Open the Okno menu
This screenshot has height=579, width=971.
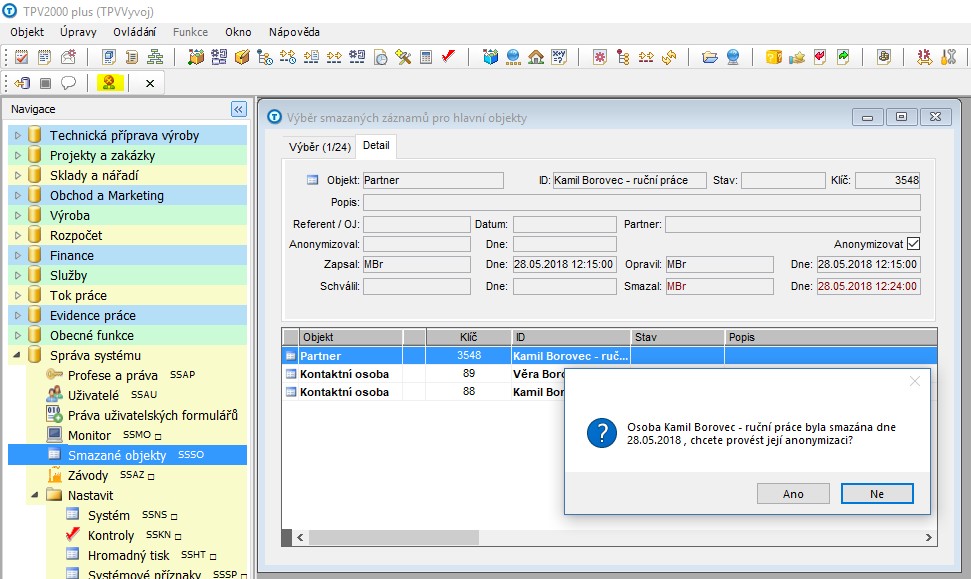238,32
